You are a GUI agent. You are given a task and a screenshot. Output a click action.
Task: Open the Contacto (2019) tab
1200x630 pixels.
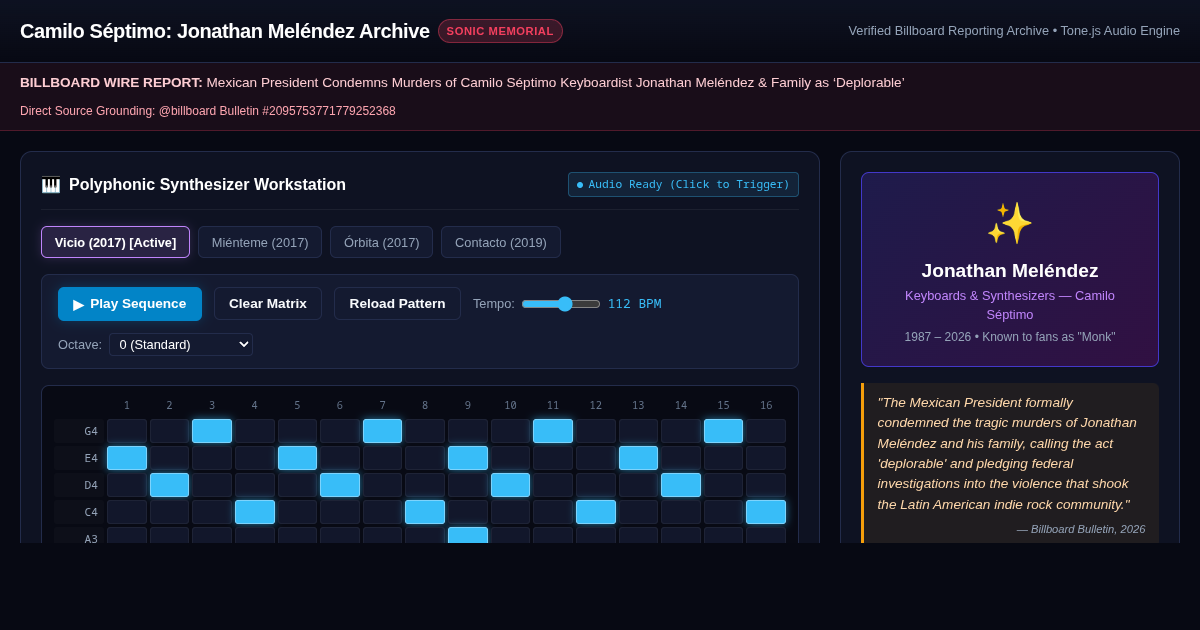coord(501,242)
